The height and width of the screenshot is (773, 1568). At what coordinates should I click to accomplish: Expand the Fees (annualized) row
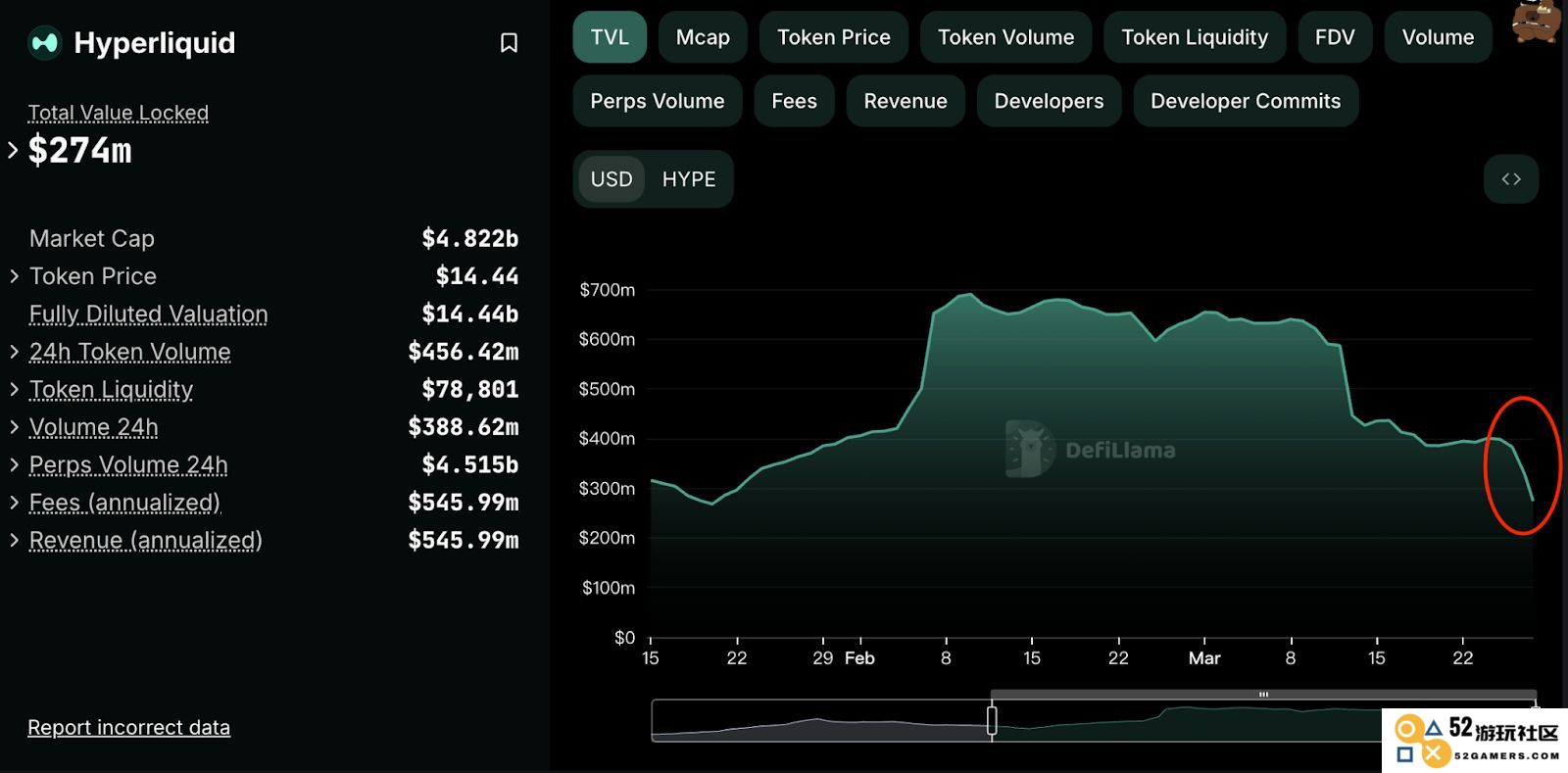click(x=14, y=503)
